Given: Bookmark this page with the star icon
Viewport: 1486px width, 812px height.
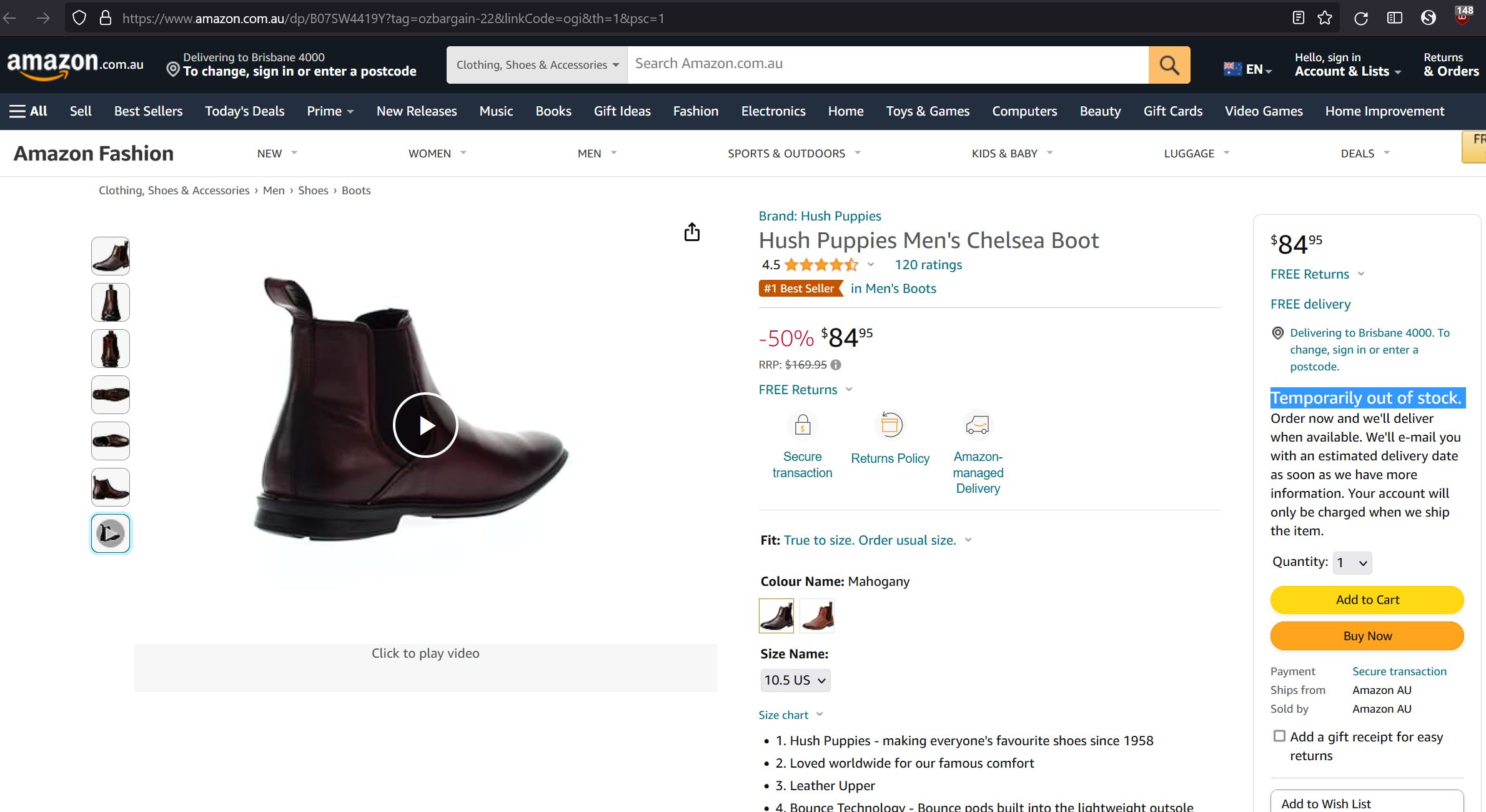Looking at the screenshot, I should [x=1324, y=18].
